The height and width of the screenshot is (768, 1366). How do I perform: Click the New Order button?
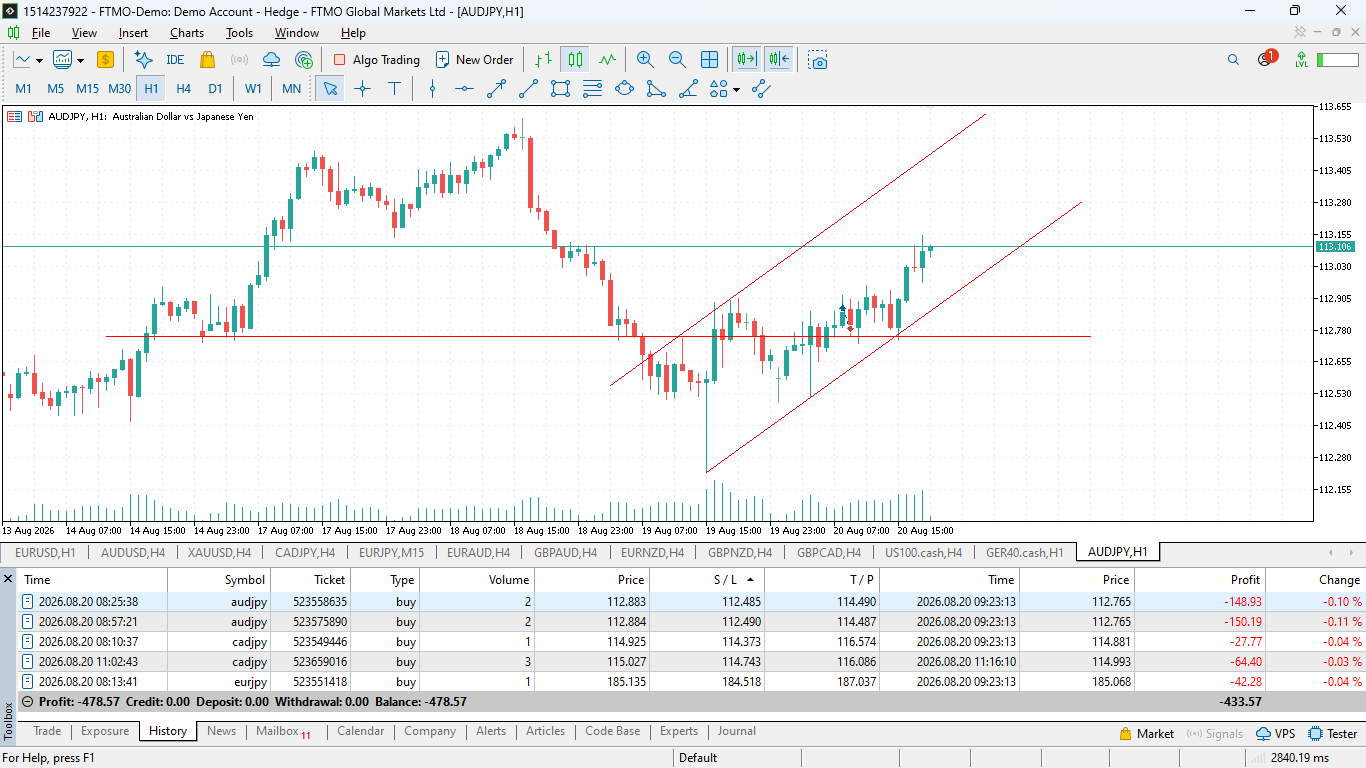474,60
